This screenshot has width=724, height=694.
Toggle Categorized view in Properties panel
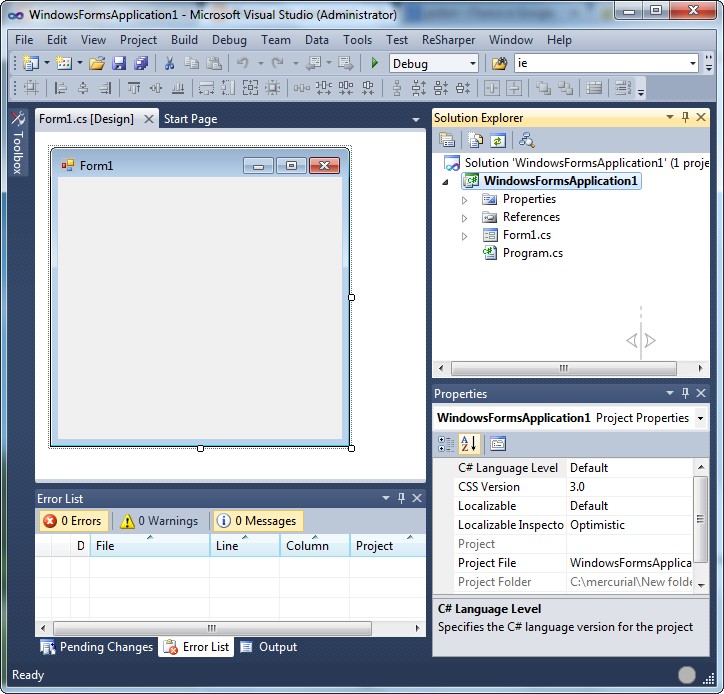click(x=446, y=444)
